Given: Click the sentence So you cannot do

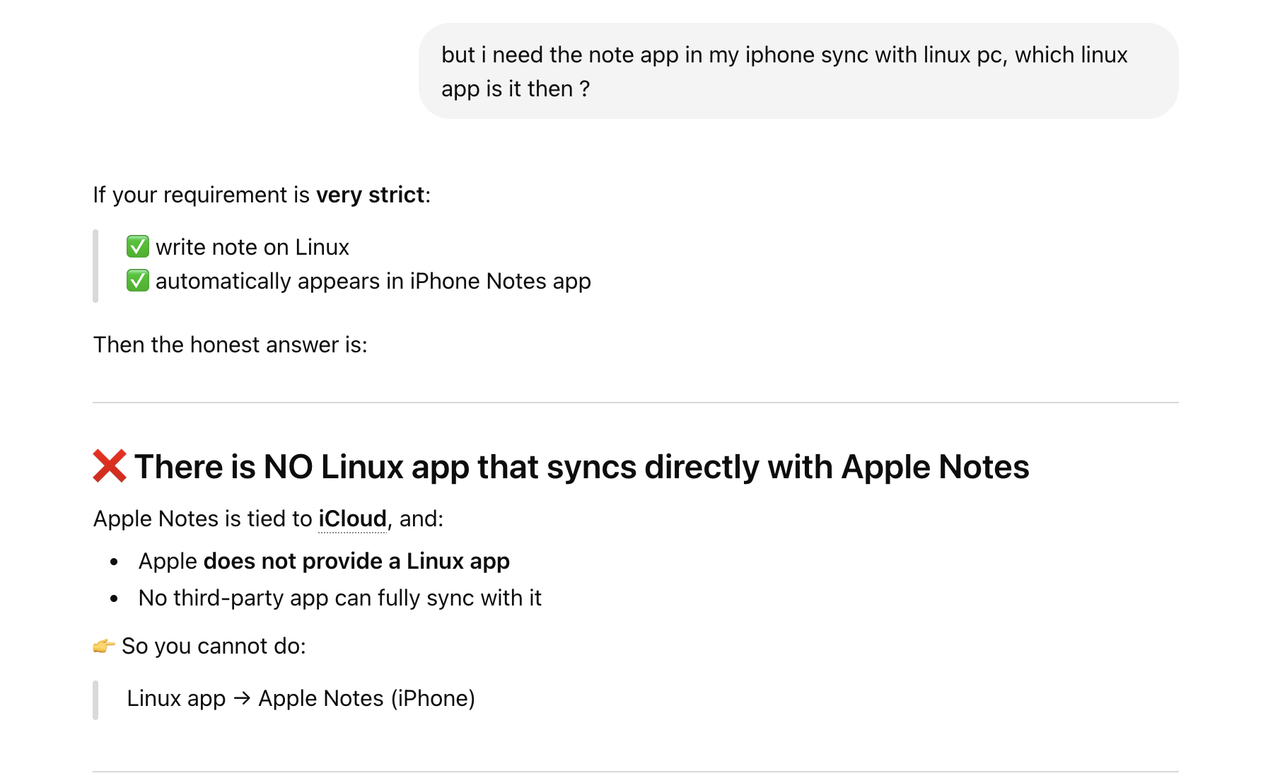Looking at the screenshot, I should (214, 646).
